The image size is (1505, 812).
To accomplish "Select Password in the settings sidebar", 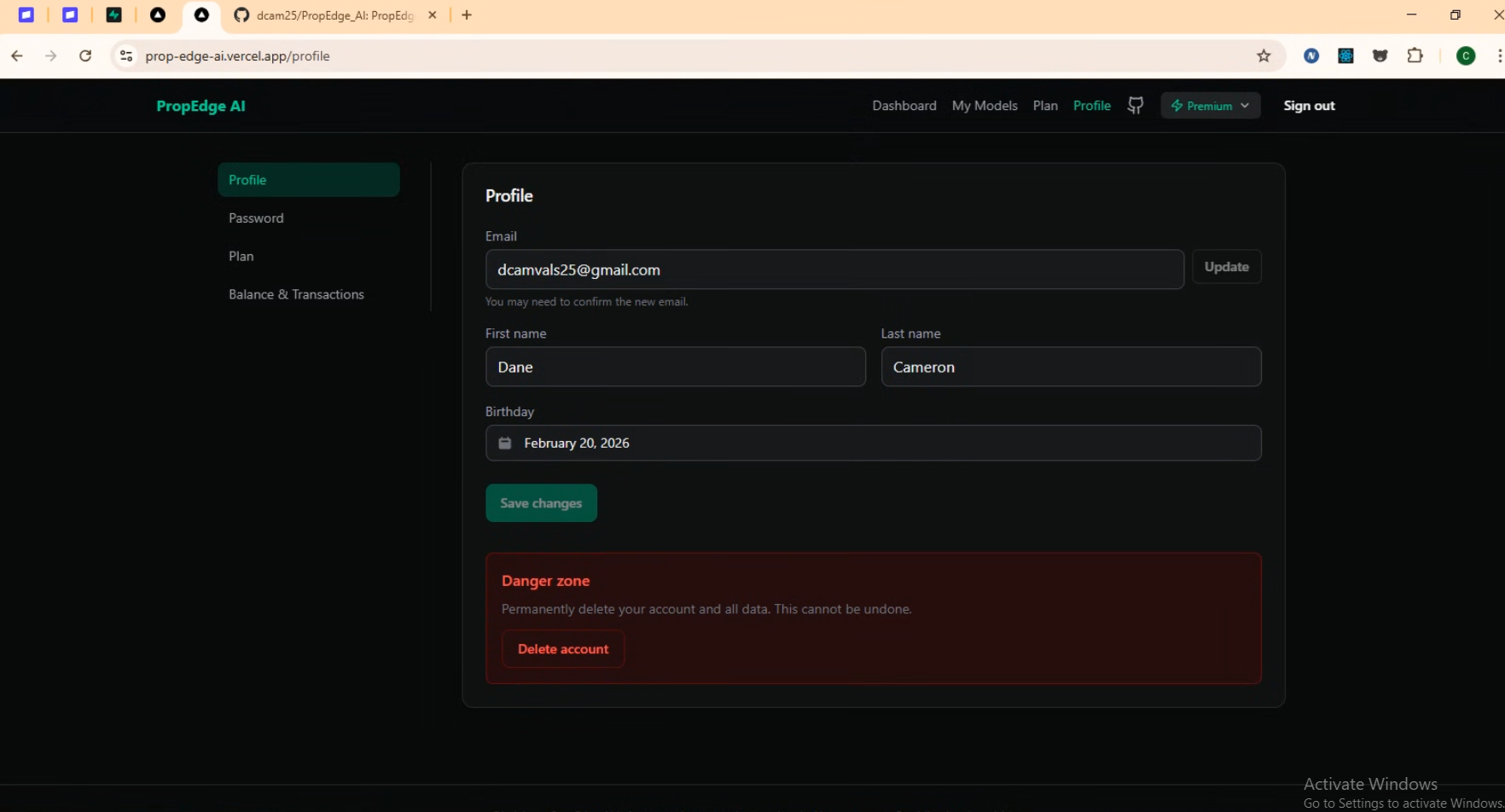I will 256,218.
